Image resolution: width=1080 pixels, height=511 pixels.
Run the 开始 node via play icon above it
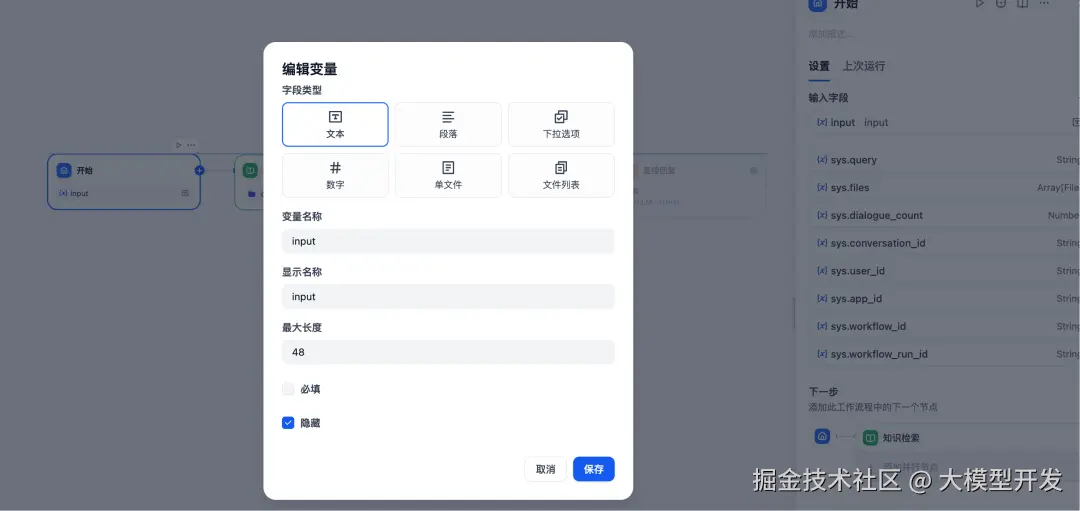coord(178,145)
